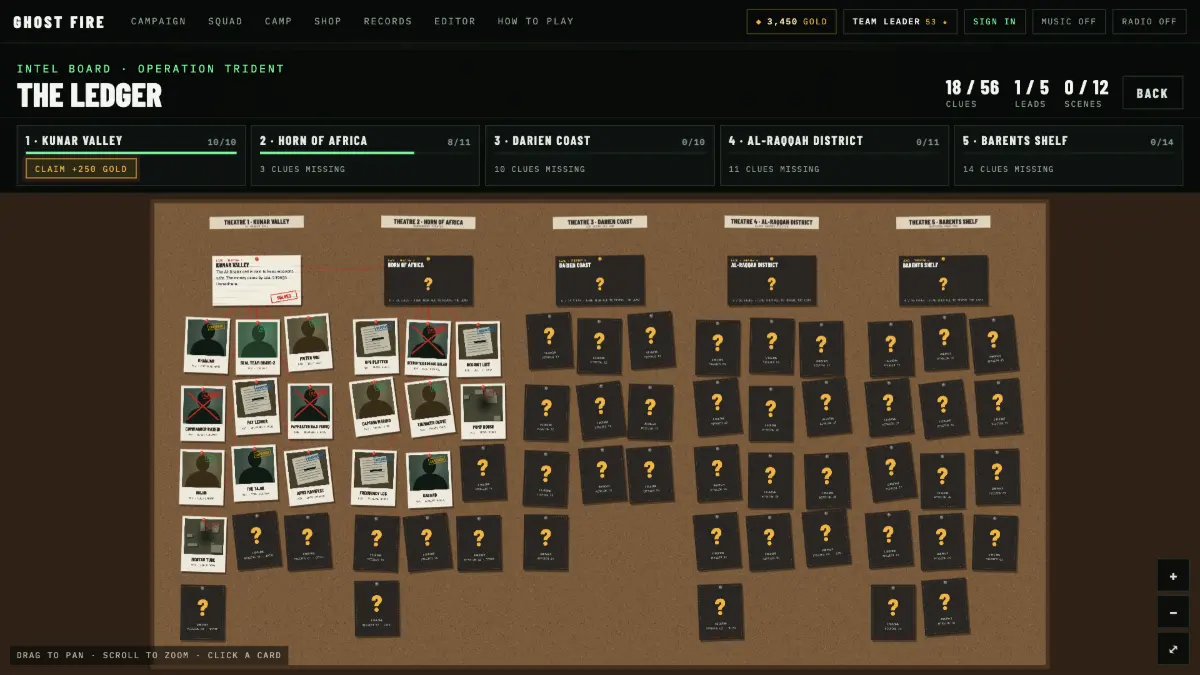The image size is (1200, 675).
Task: Open the Tajir suspect card
Action: pyautogui.click(x=255, y=473)
